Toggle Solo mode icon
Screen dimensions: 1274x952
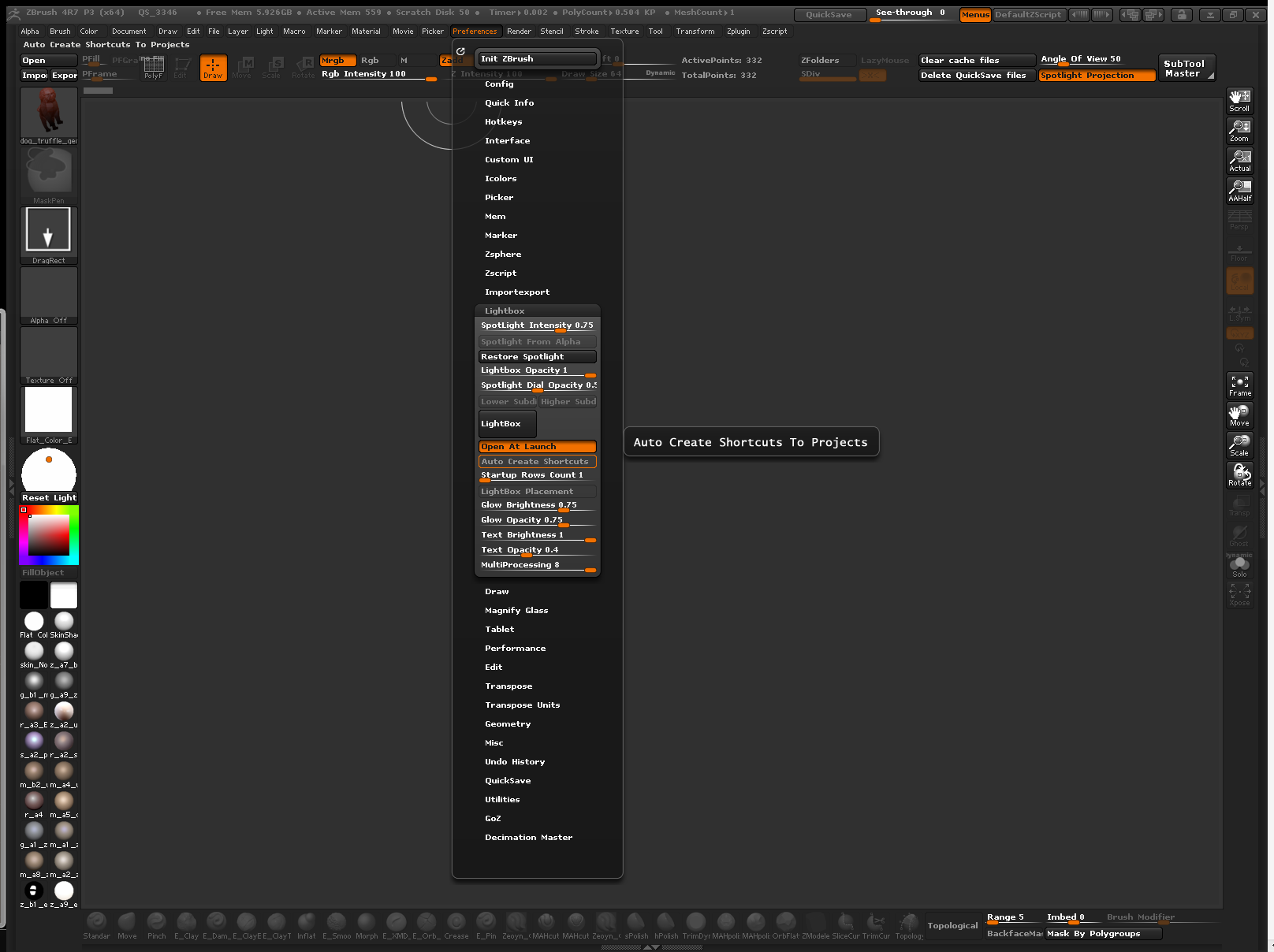tap(1239, 567)
